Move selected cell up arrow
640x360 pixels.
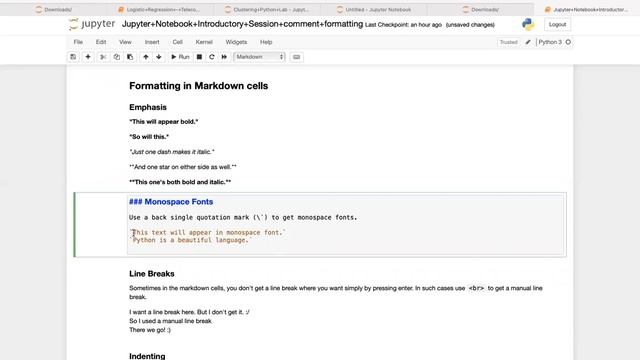tap(146, 57)
